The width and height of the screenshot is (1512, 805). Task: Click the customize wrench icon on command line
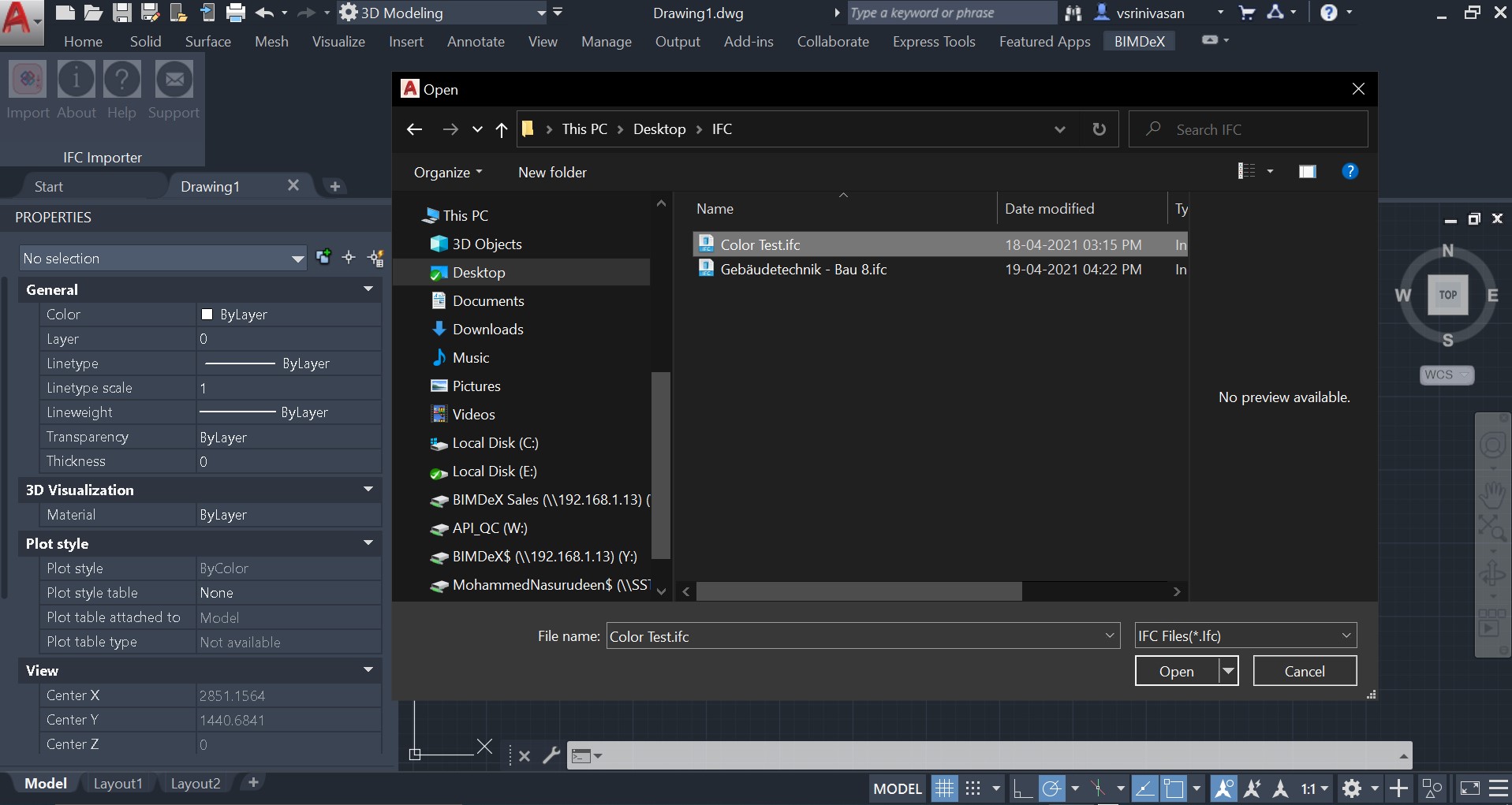click(551, 755)
